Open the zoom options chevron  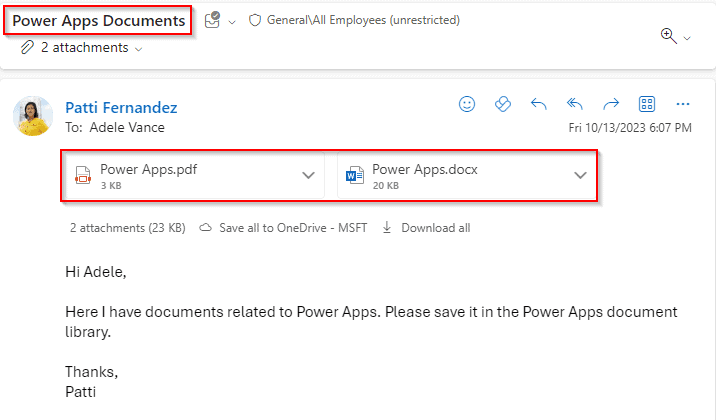pyautogui.click(x=687, y=38)
